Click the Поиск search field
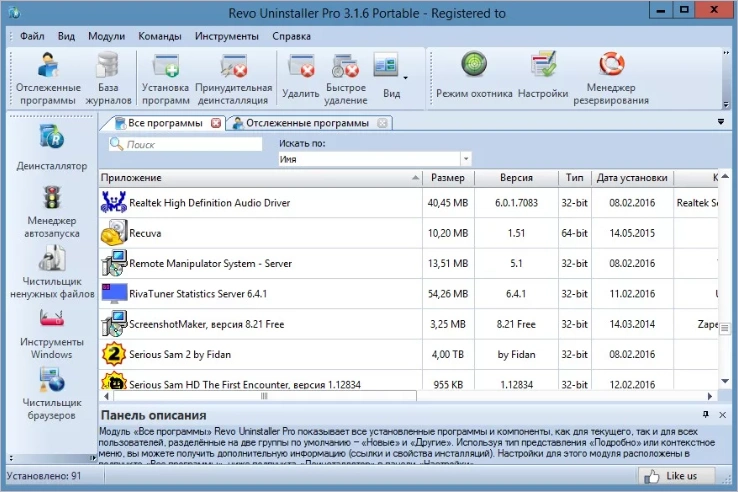This screenshot has height=492, width=738. [x=185, y=144]
